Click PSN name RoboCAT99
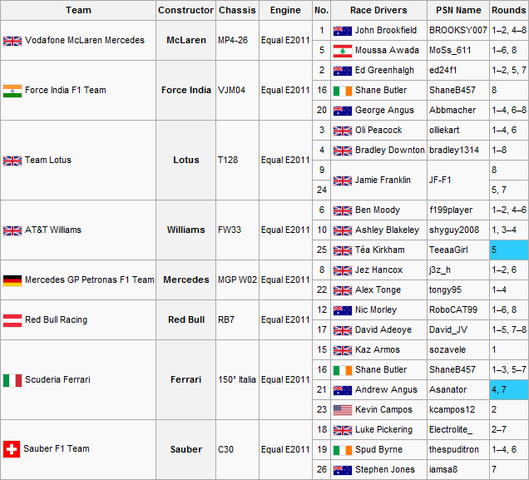529x480 pixels. tap(453, 310)
